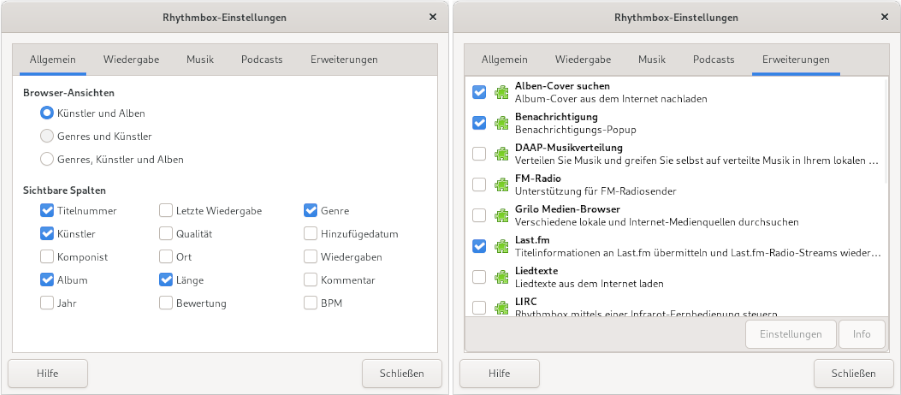Close the right Rhythmbox-Einstellungen window
Screen dimensions: 901x395
click(885, 17)
